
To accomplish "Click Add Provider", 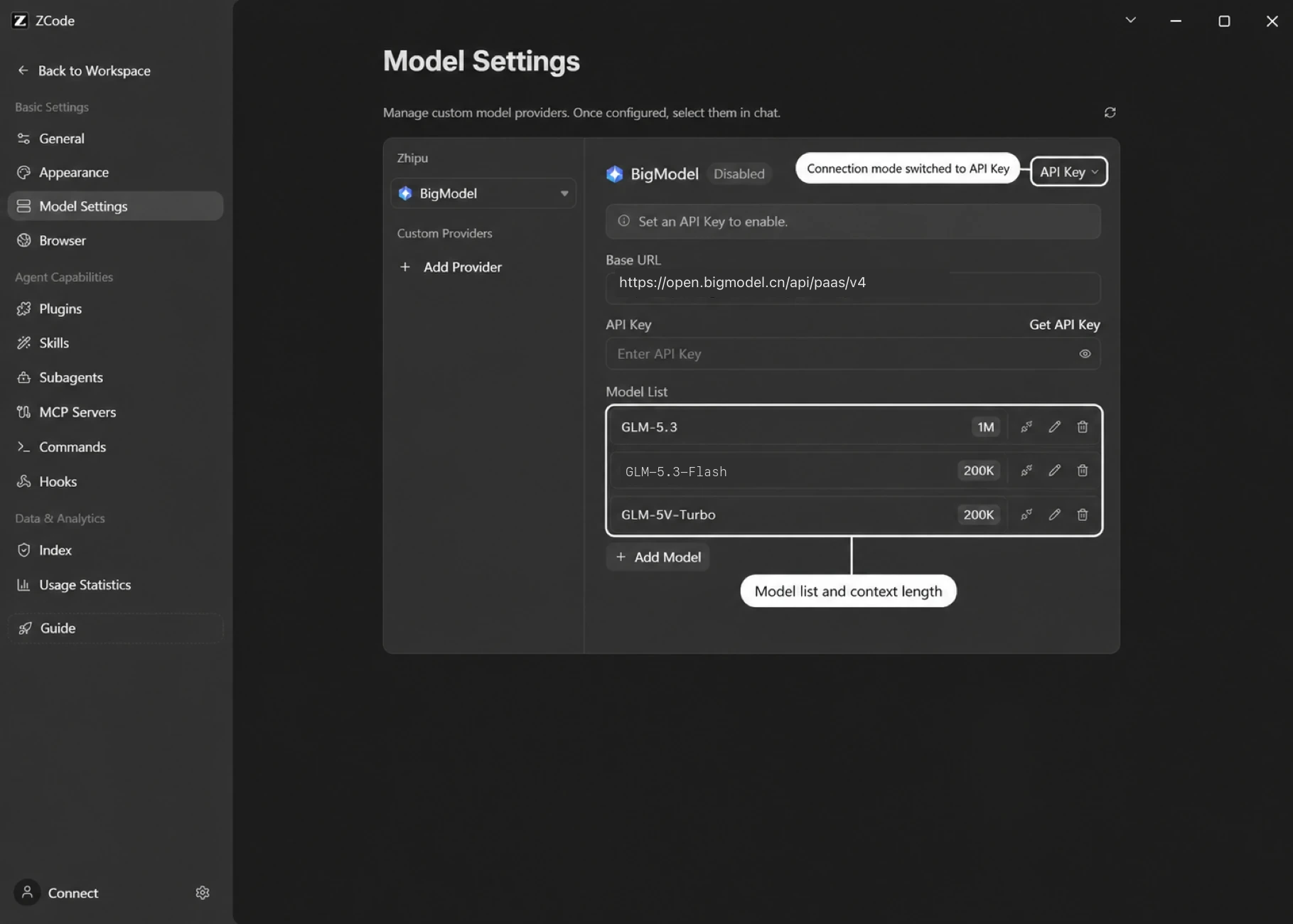I will point(451,267).
